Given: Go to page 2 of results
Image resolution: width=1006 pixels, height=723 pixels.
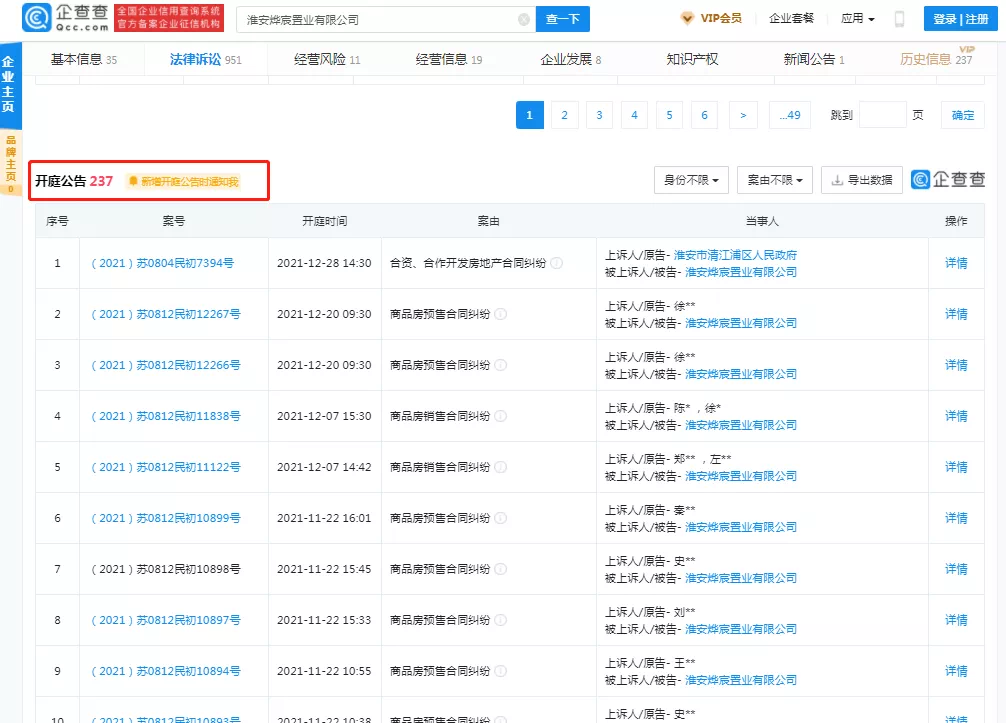Looking at the screenshot, I should click(x=565, y=115).
